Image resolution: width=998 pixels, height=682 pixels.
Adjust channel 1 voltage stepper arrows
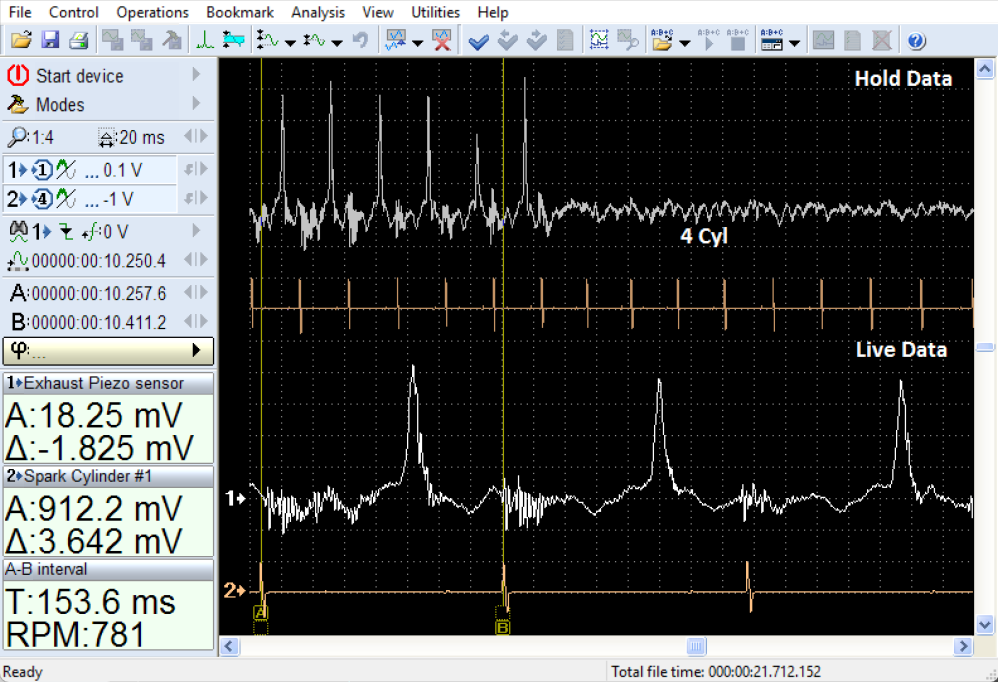(x=196, y=169)
